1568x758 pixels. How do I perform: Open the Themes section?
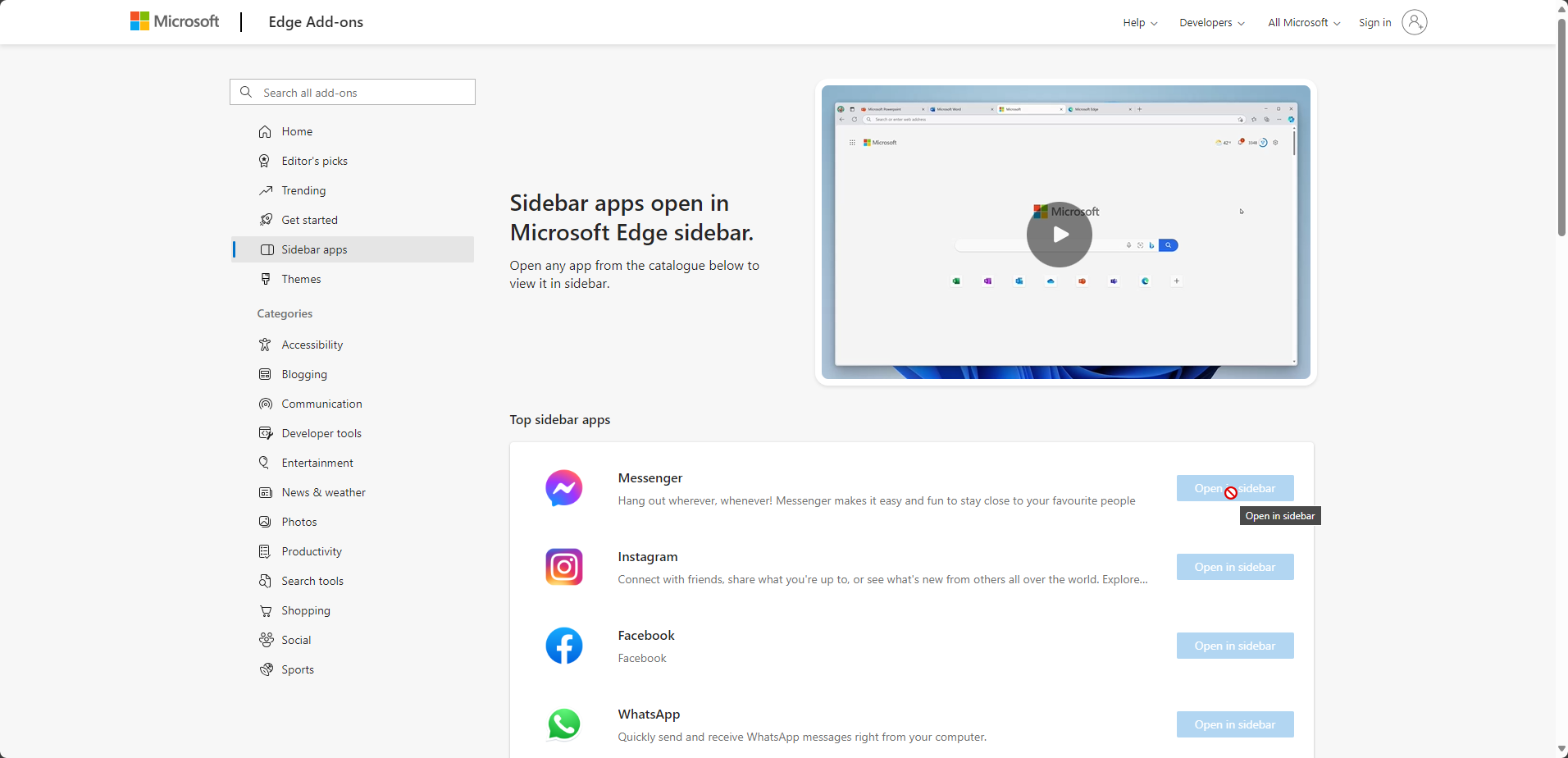click(x=353, y=279)
